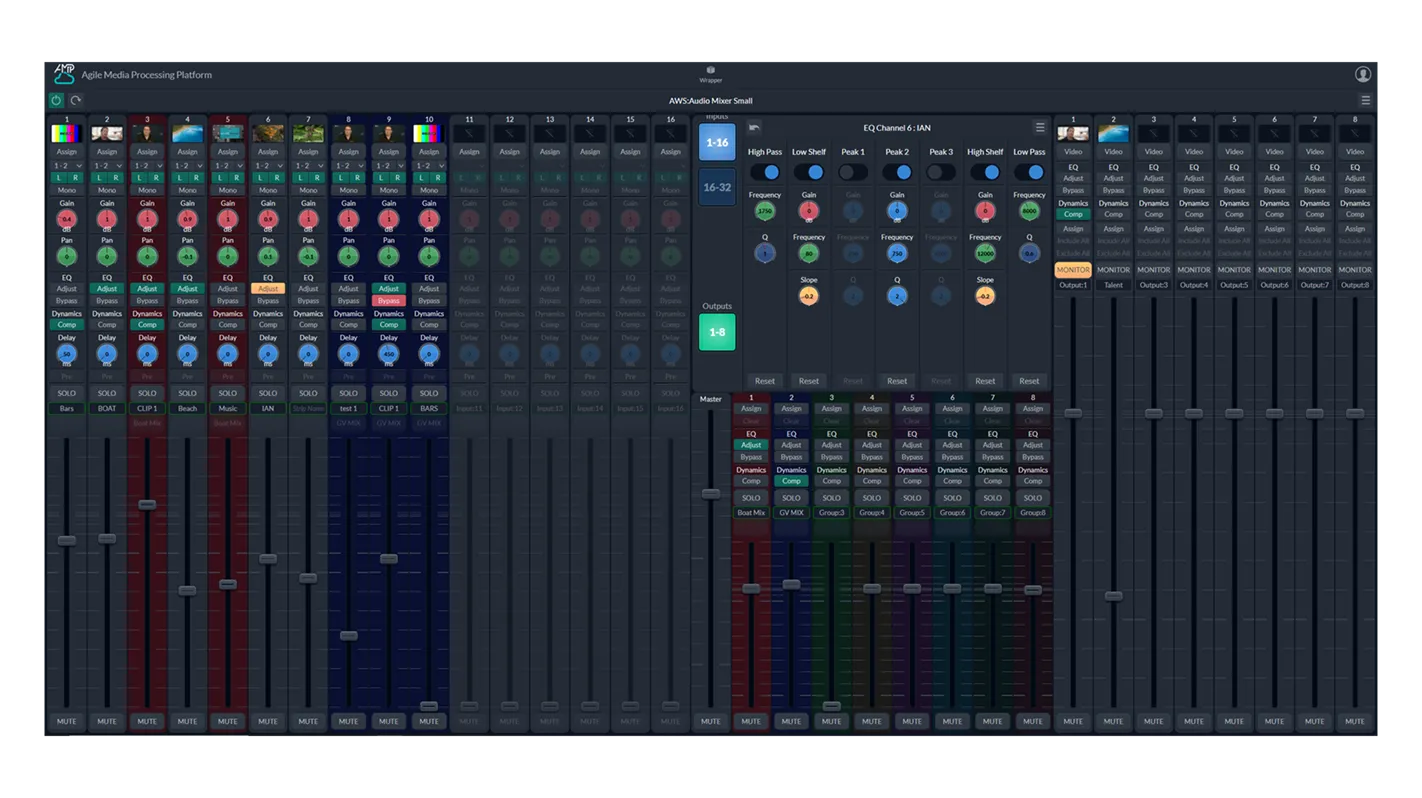The width and height of the screenshot is (1422, 798).
Task: Enable the Peak 1 EQ band switch
Action: (x=853, y=172)
